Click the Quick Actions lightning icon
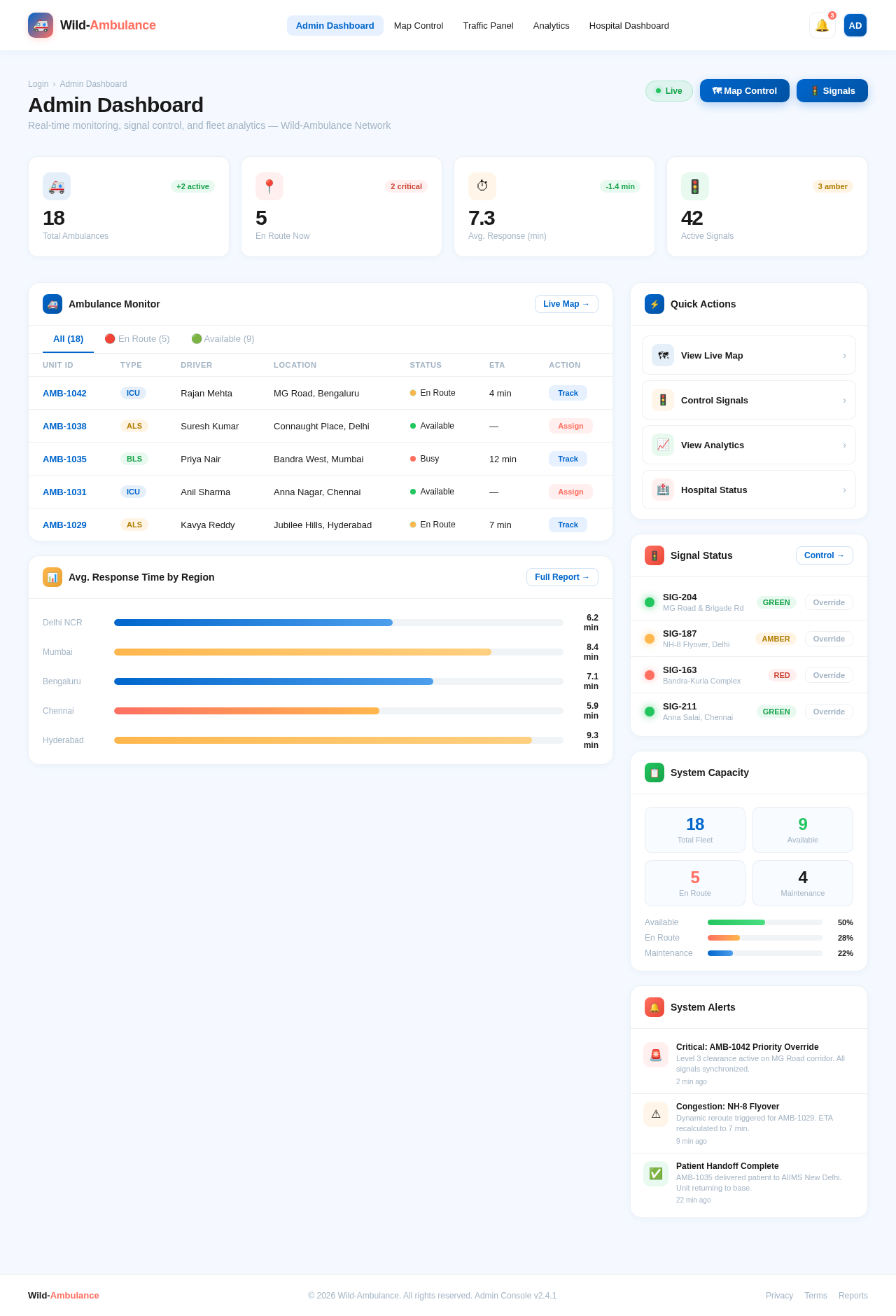This screenshot has height=1316, width=896. (654, 304)
